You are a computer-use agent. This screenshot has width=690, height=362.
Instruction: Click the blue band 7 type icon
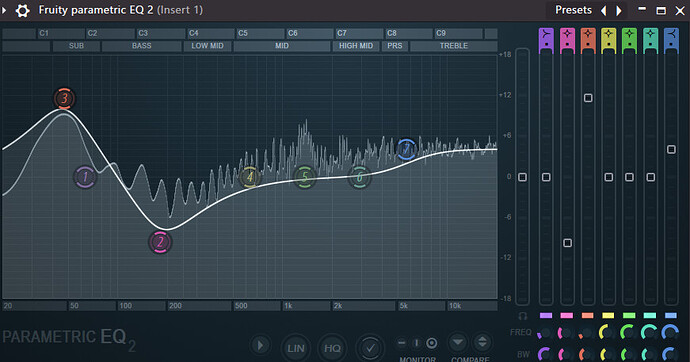(x=671, y=34)
